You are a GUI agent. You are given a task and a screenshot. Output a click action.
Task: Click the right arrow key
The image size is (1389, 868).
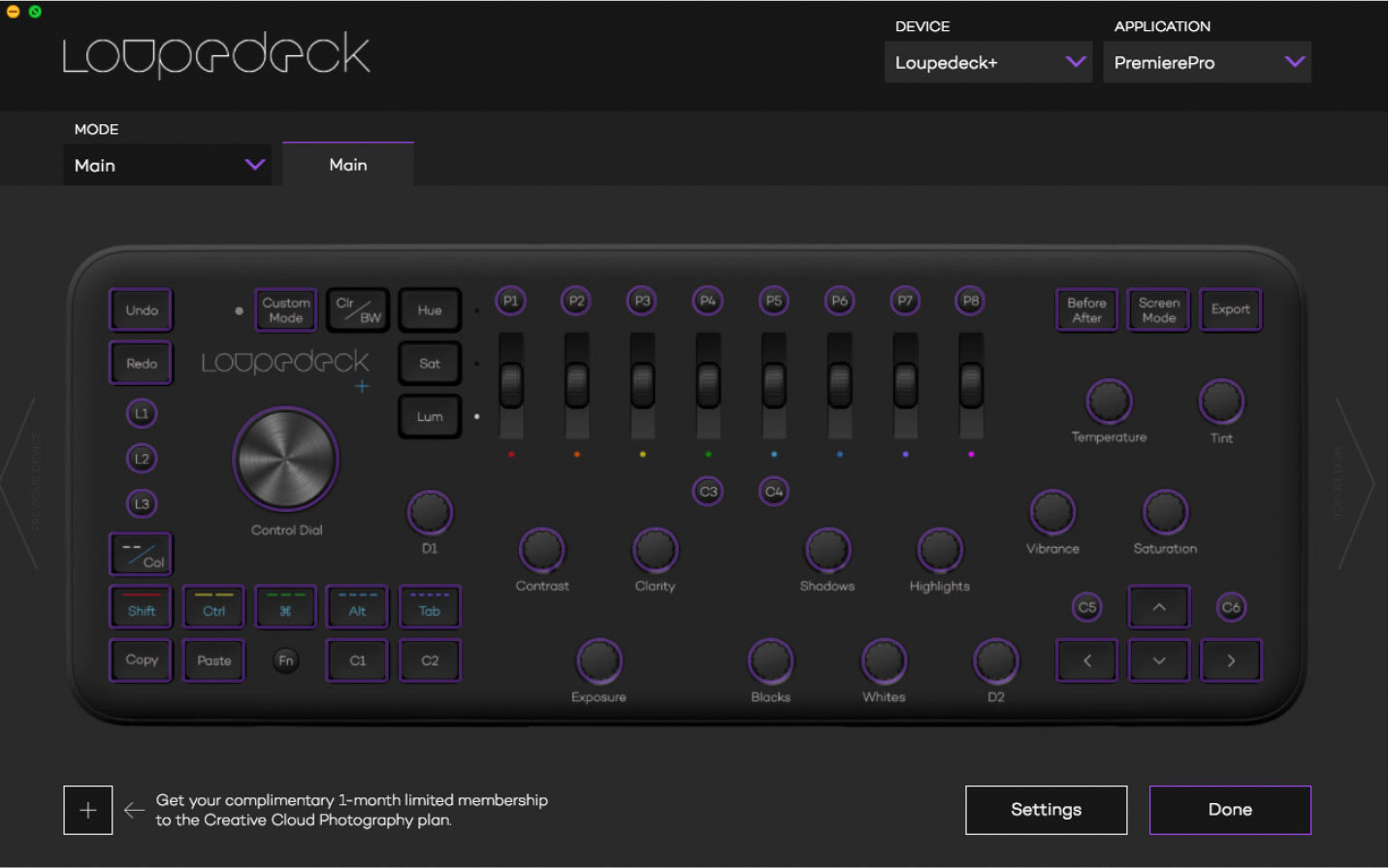(x=1231, y=660)
